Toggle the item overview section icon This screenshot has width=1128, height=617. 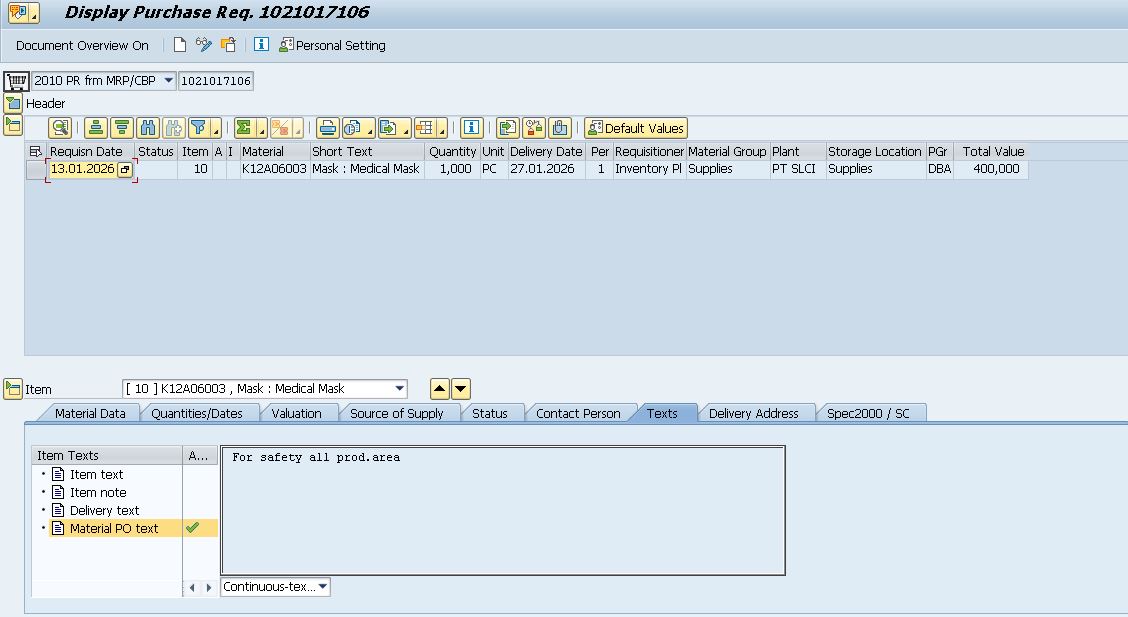coord(12,124)
